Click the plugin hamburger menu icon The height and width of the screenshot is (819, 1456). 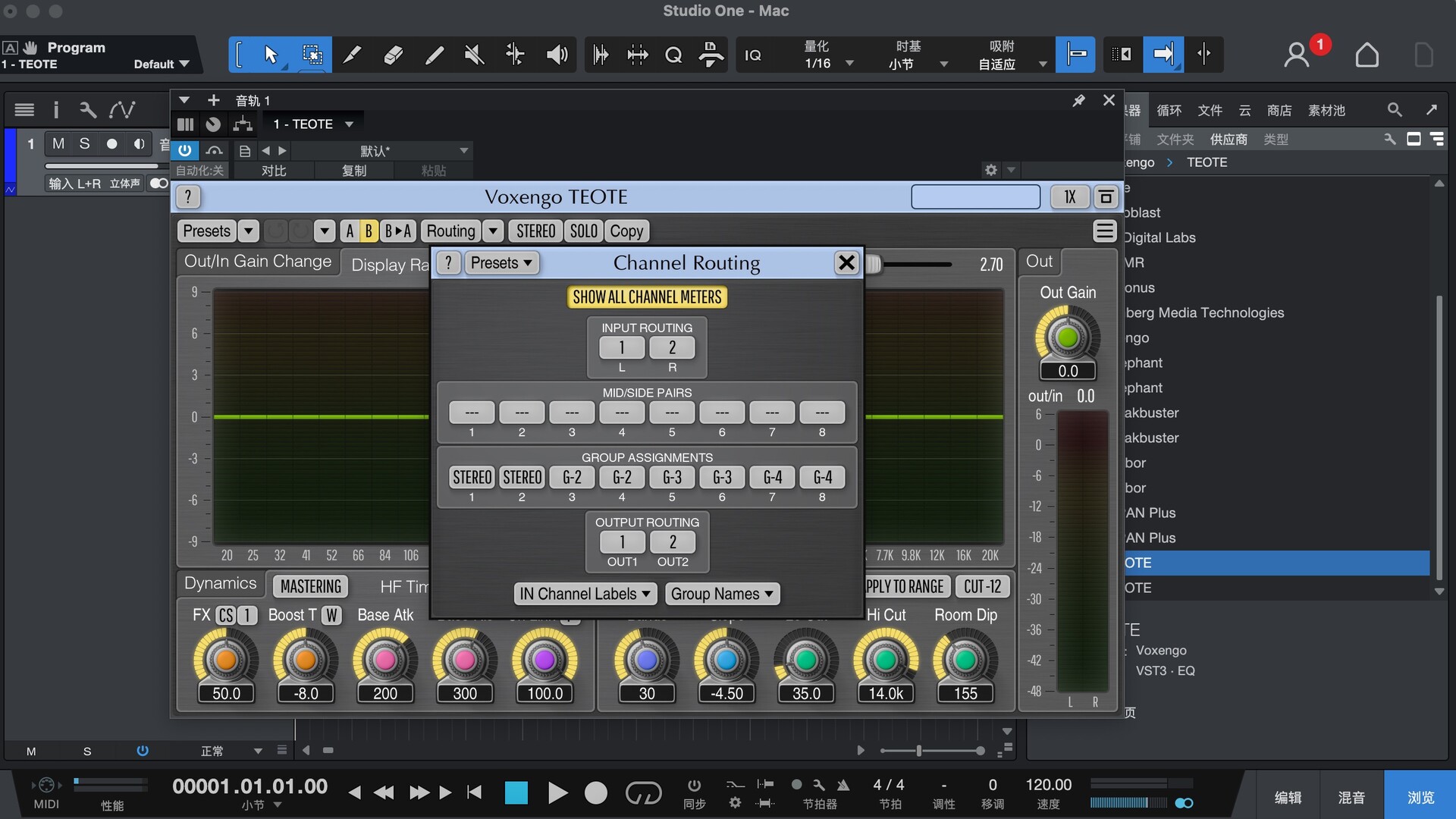tap(1104, 231)
